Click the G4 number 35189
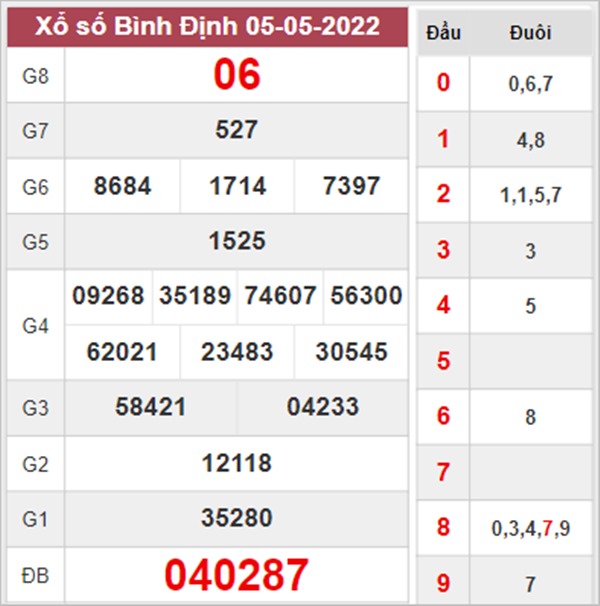Image resolution: width=600 pixels, height=606 pixels. point(195,296)
